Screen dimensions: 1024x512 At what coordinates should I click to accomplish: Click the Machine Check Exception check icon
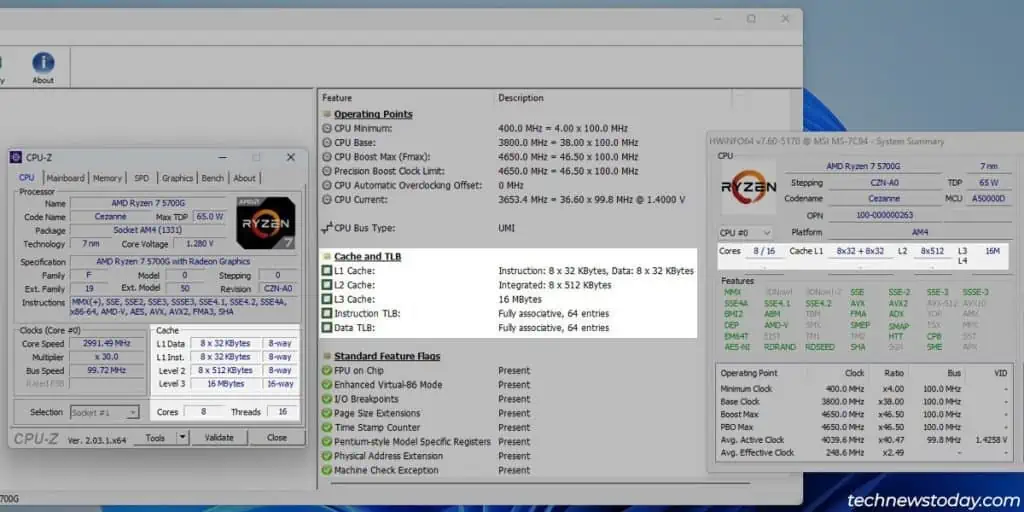[x=327, y=470]
